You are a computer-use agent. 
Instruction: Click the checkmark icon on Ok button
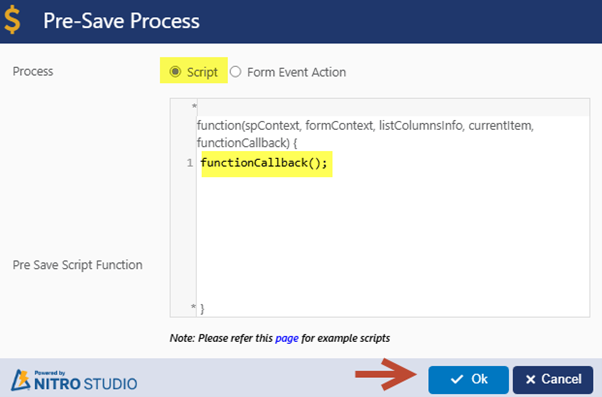[x=457, y=379]
